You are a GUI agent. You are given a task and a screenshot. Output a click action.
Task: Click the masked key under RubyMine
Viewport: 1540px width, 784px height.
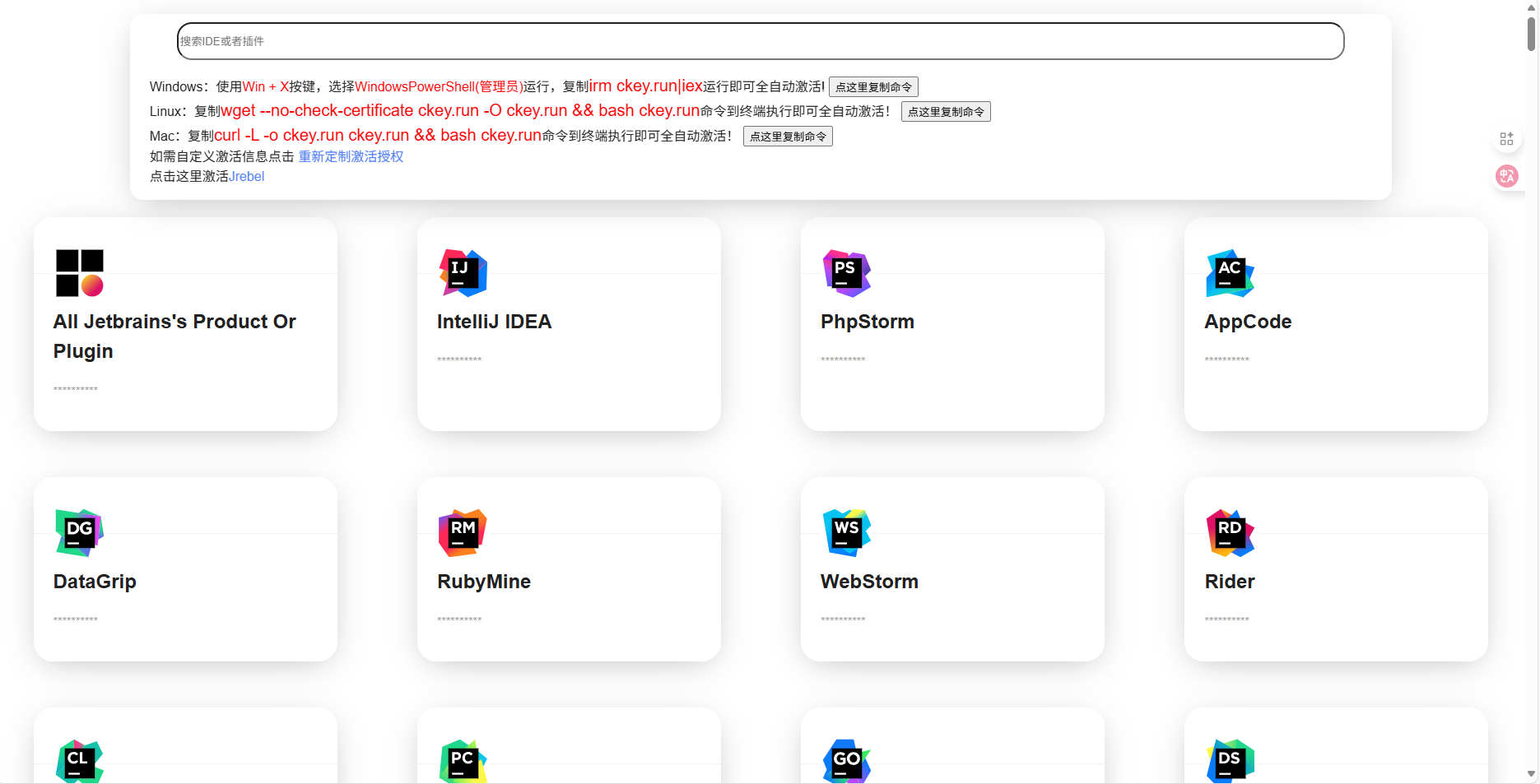click(459, 619)
